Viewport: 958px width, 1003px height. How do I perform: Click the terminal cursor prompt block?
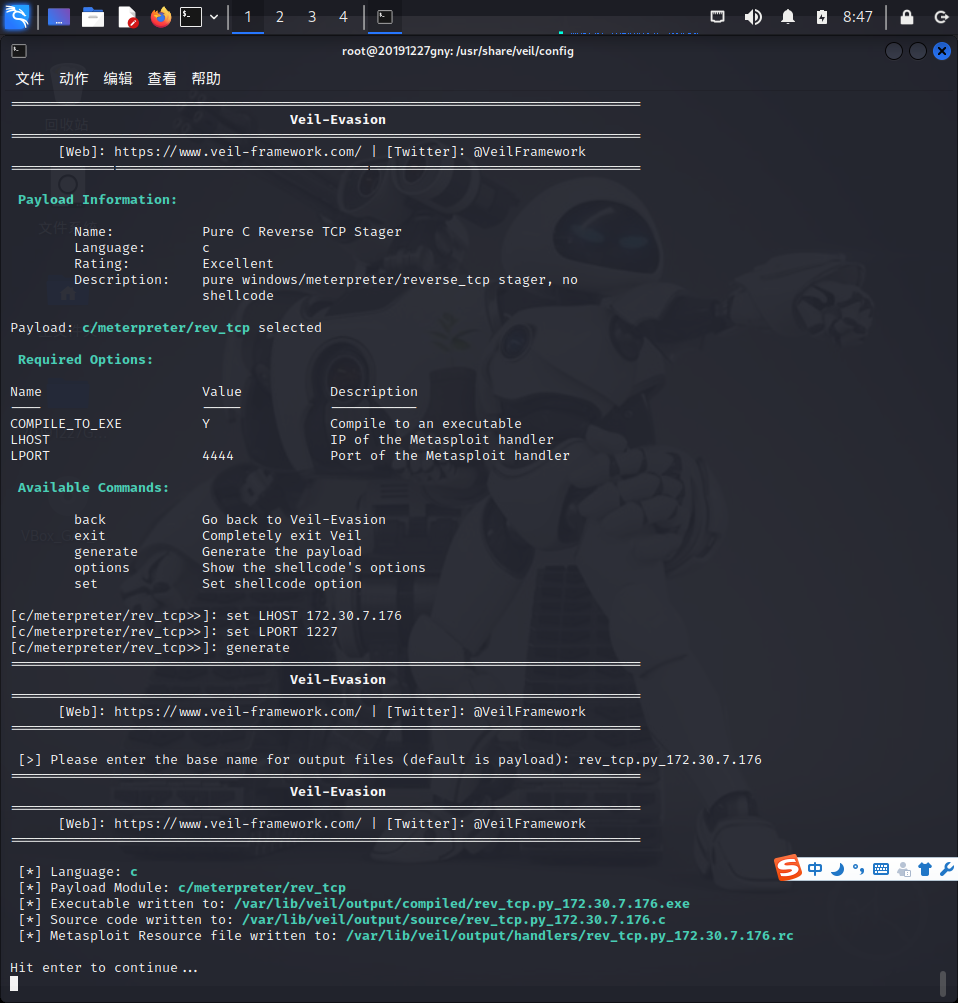point(14,984)
